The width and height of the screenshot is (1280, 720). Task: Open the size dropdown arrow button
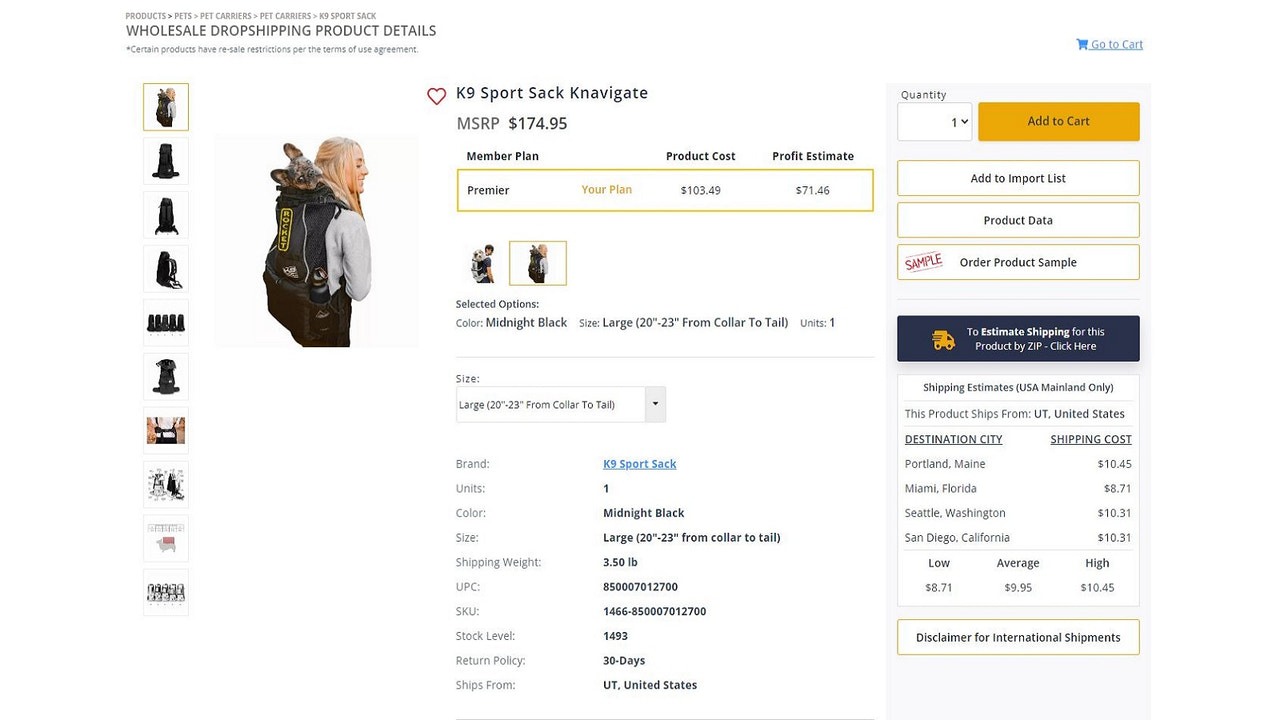point(655,404)
